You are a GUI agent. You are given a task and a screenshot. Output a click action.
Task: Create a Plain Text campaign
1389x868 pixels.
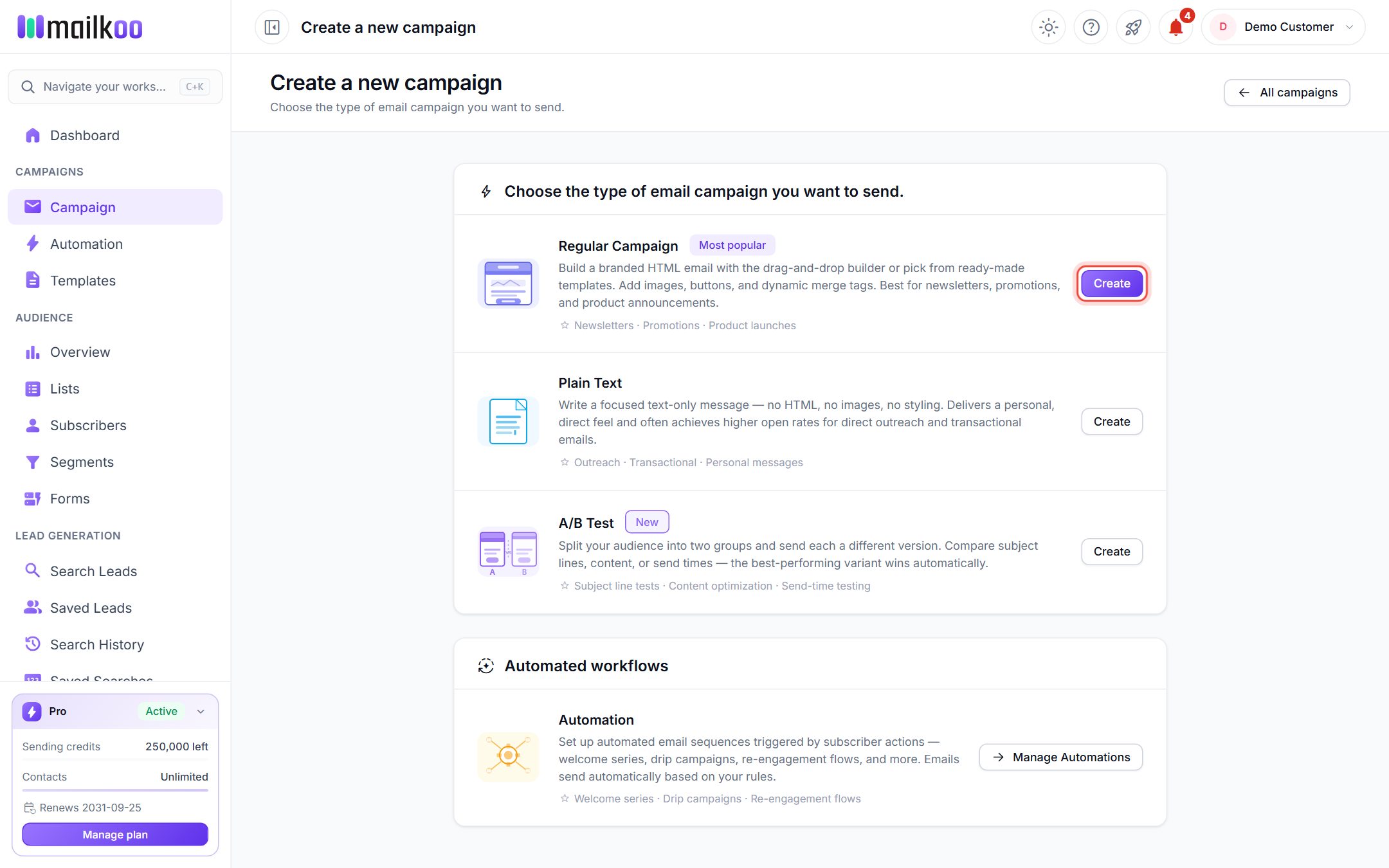pyautogui.click(x=1111, y=422)
